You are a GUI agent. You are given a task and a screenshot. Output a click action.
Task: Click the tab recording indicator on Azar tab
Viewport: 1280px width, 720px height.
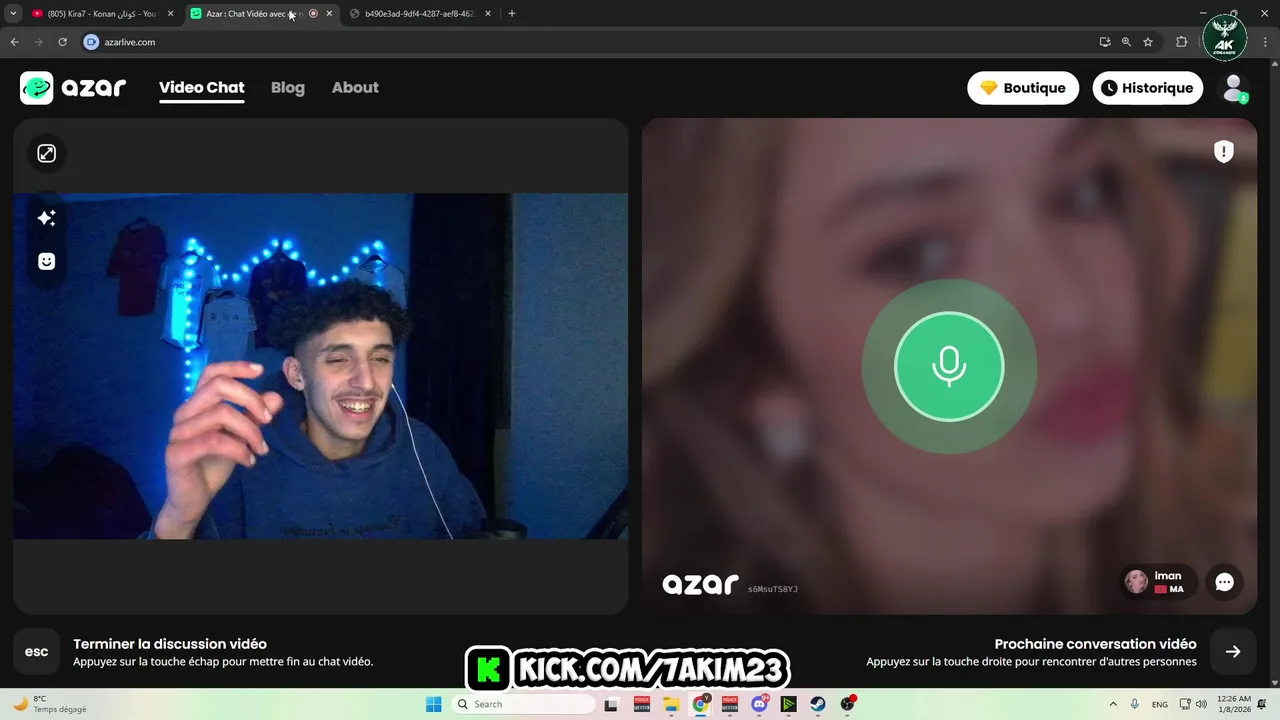(x=313, y=14)
